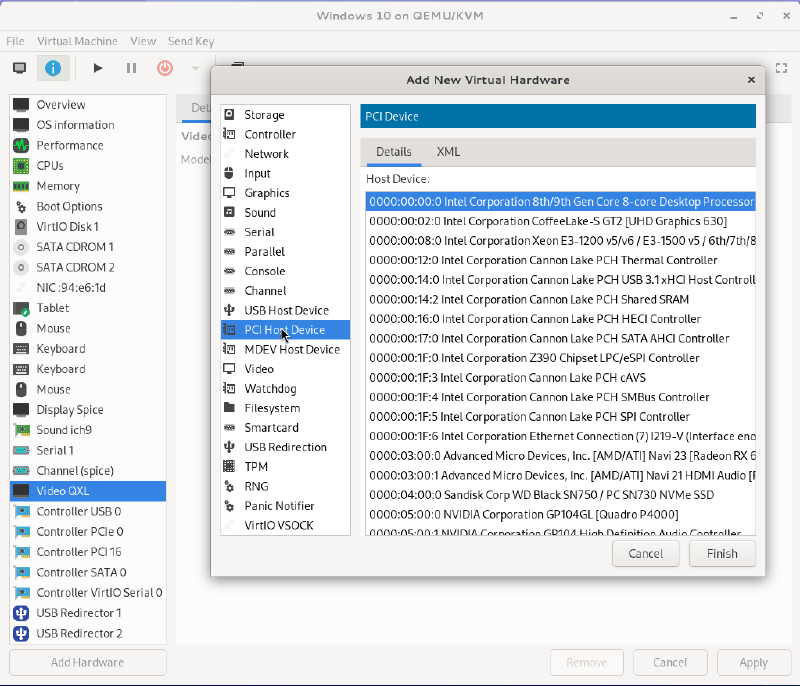Click the Remove button in main window
The width and height of the screenshot is (800, 686).
point(587,662)
